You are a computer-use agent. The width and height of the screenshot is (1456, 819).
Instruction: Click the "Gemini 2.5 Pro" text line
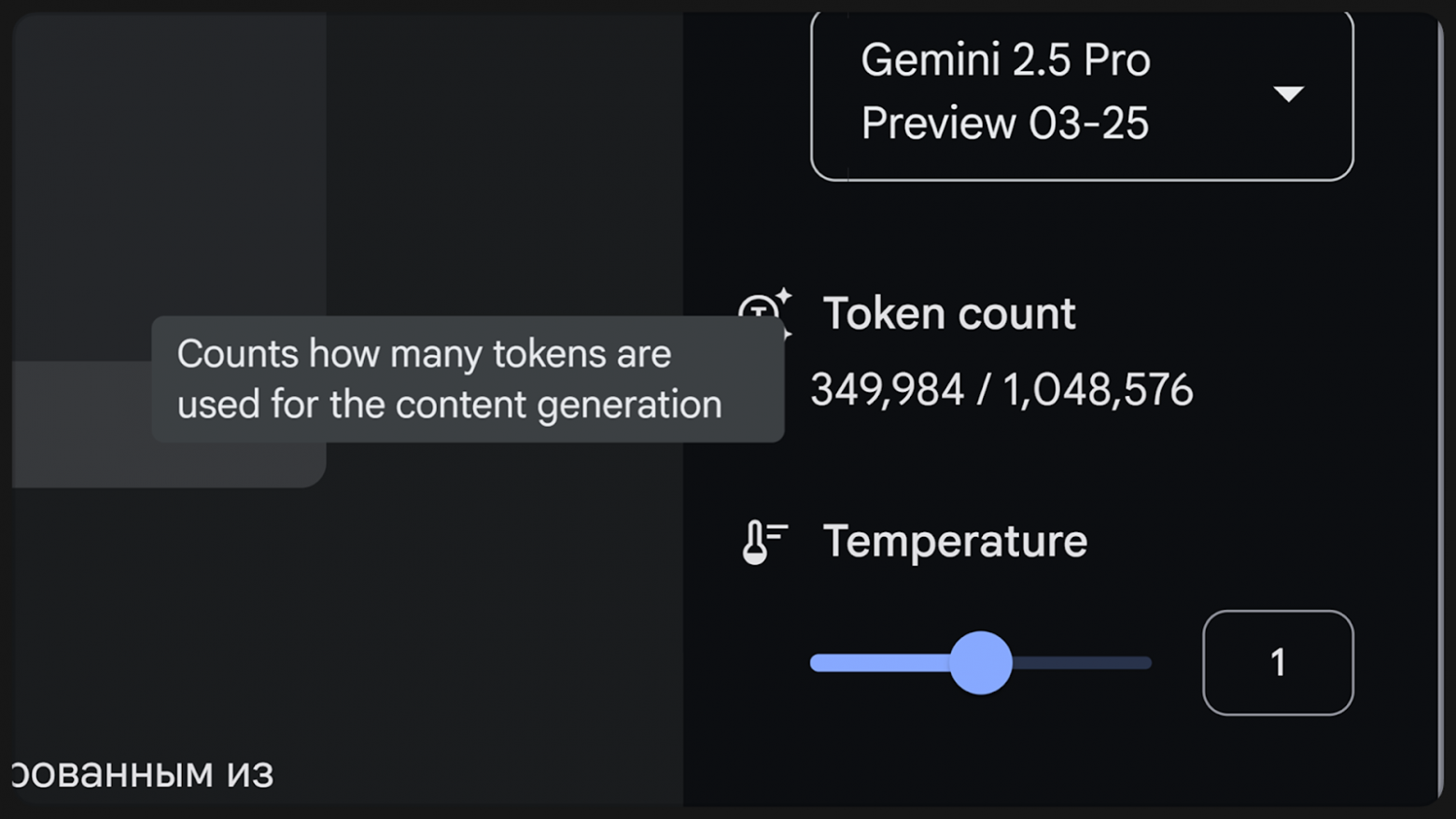tap(1004, 60)
